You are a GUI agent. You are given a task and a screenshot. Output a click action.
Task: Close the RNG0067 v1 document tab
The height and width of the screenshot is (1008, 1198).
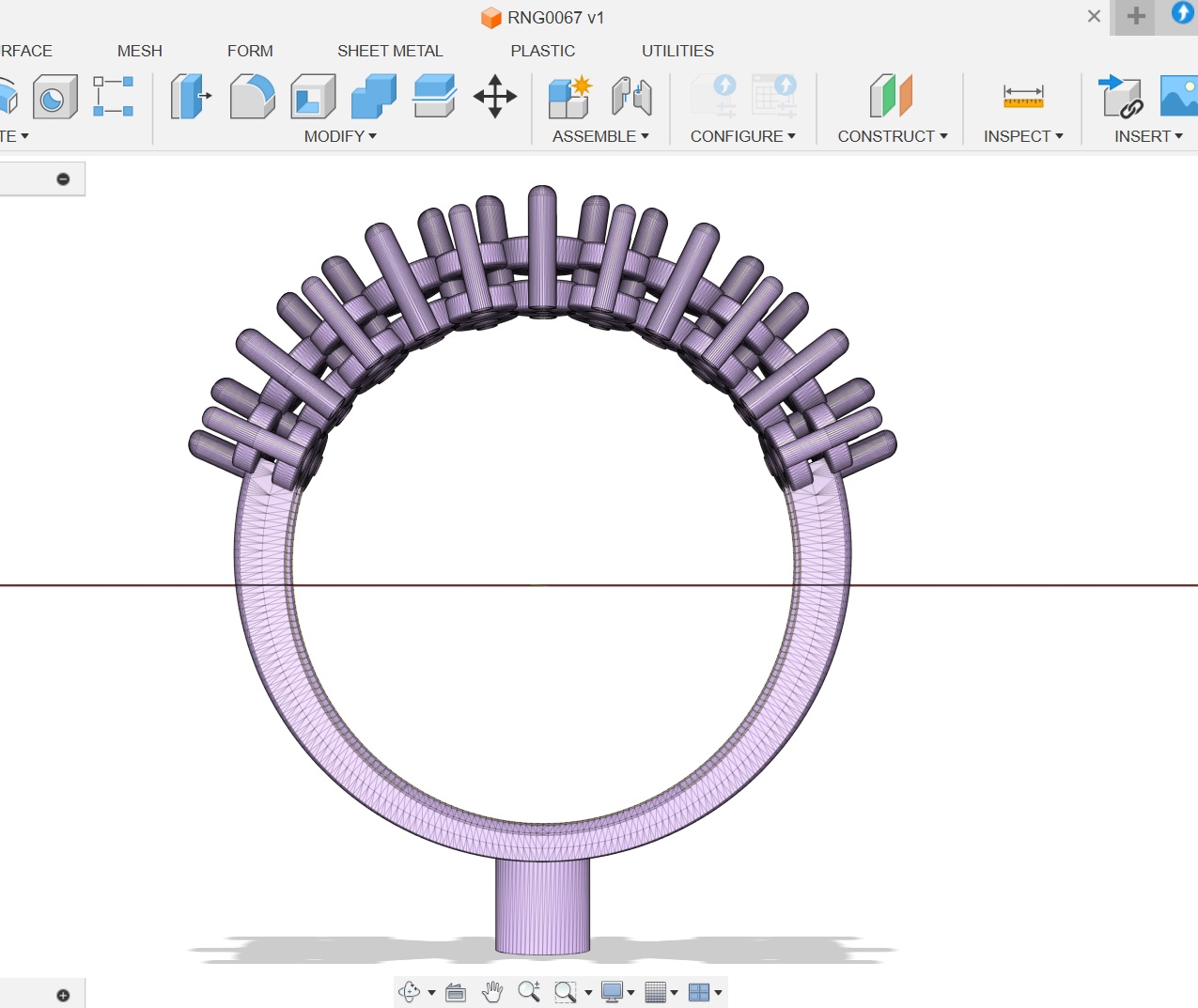[1094, 16]
